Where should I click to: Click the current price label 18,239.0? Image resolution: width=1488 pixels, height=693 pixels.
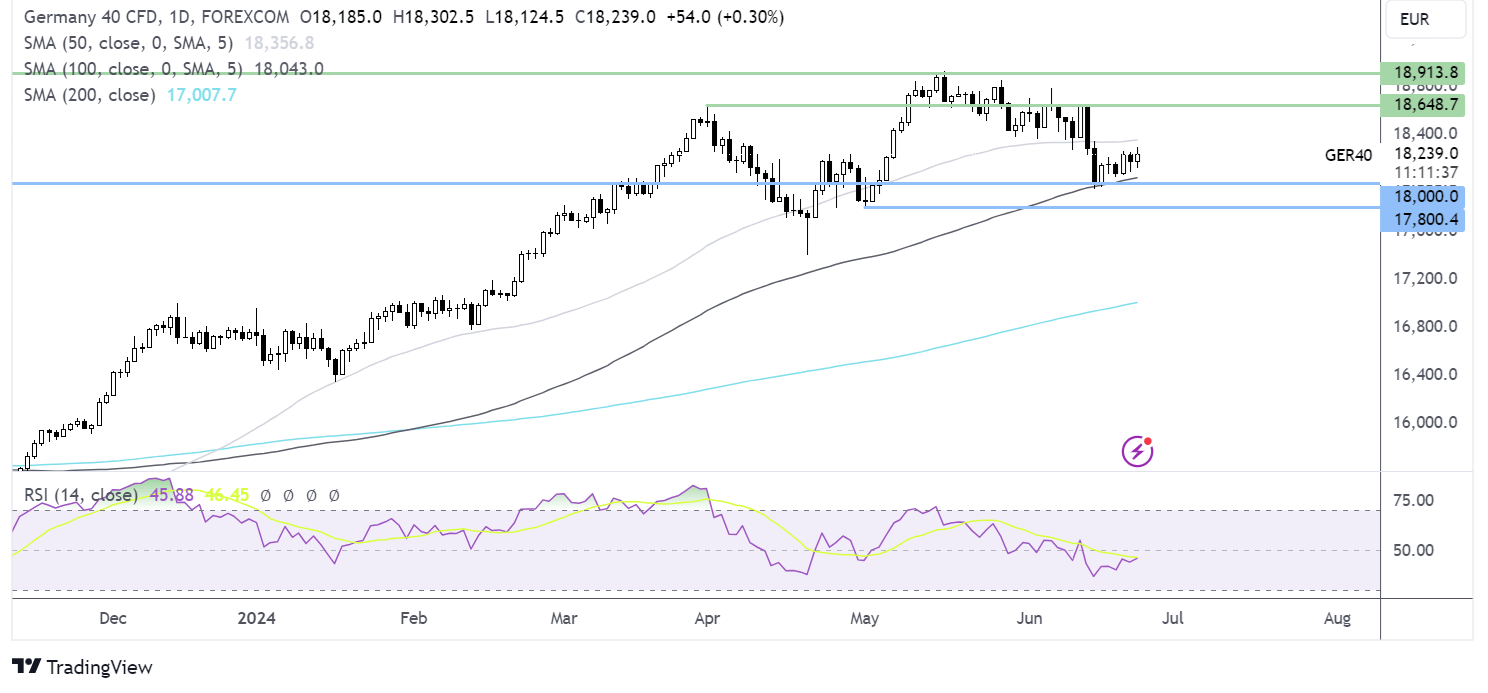(1425, 154)
